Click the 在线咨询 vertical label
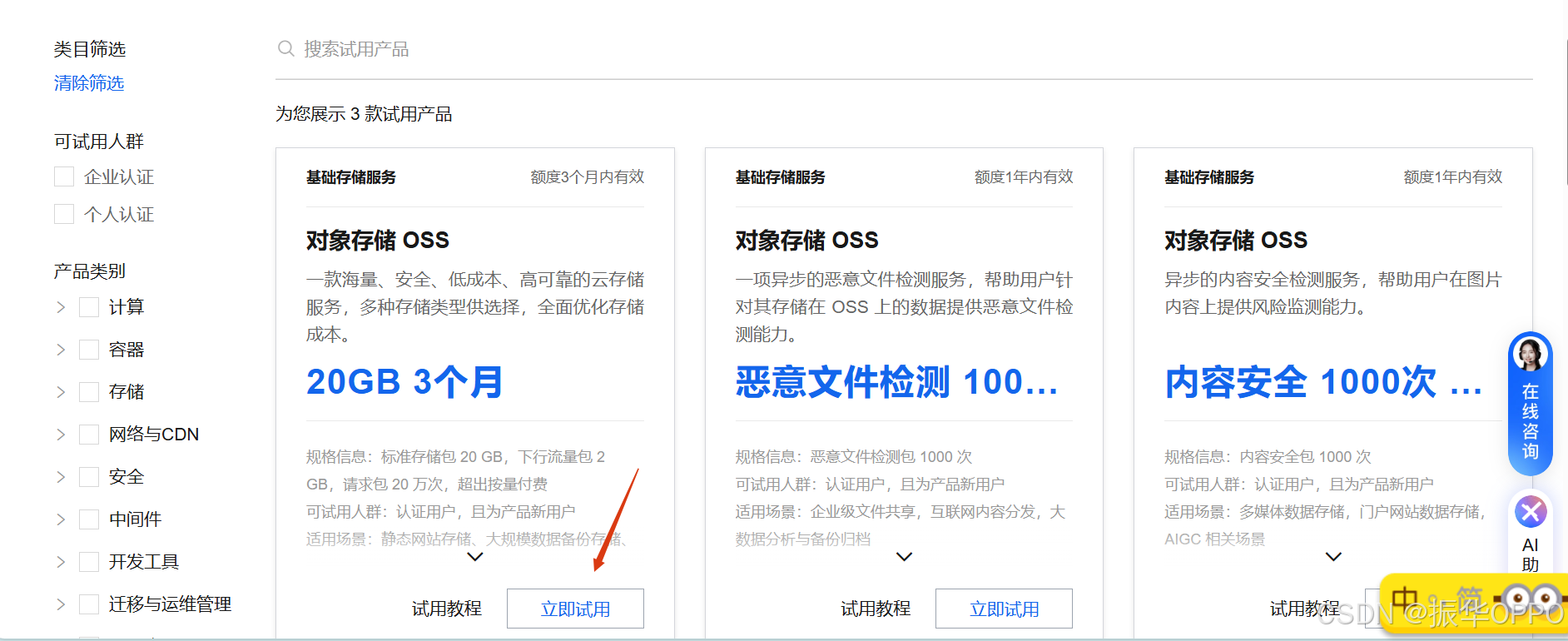 [x=1530, y=421]
